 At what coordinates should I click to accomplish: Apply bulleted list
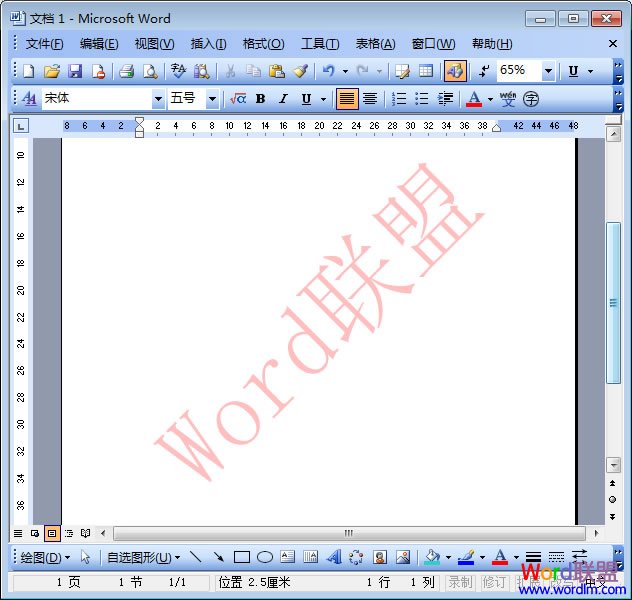[x=422, y=99]
